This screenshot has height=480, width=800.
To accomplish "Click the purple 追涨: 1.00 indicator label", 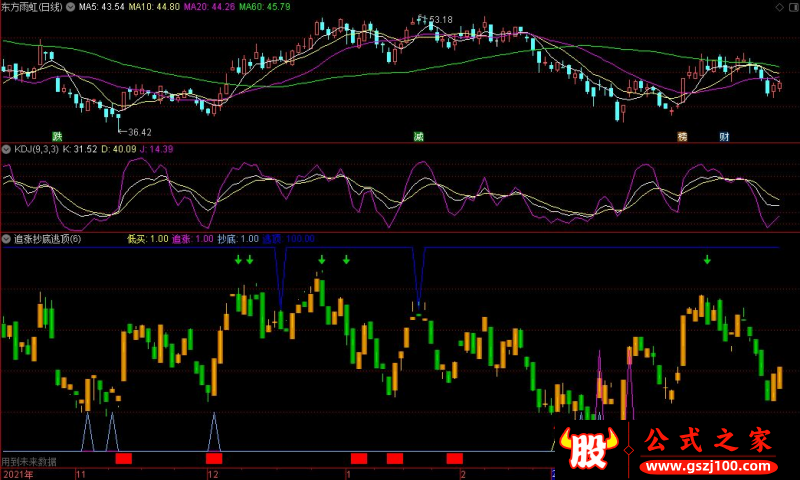I will click(x=192, y=239).
